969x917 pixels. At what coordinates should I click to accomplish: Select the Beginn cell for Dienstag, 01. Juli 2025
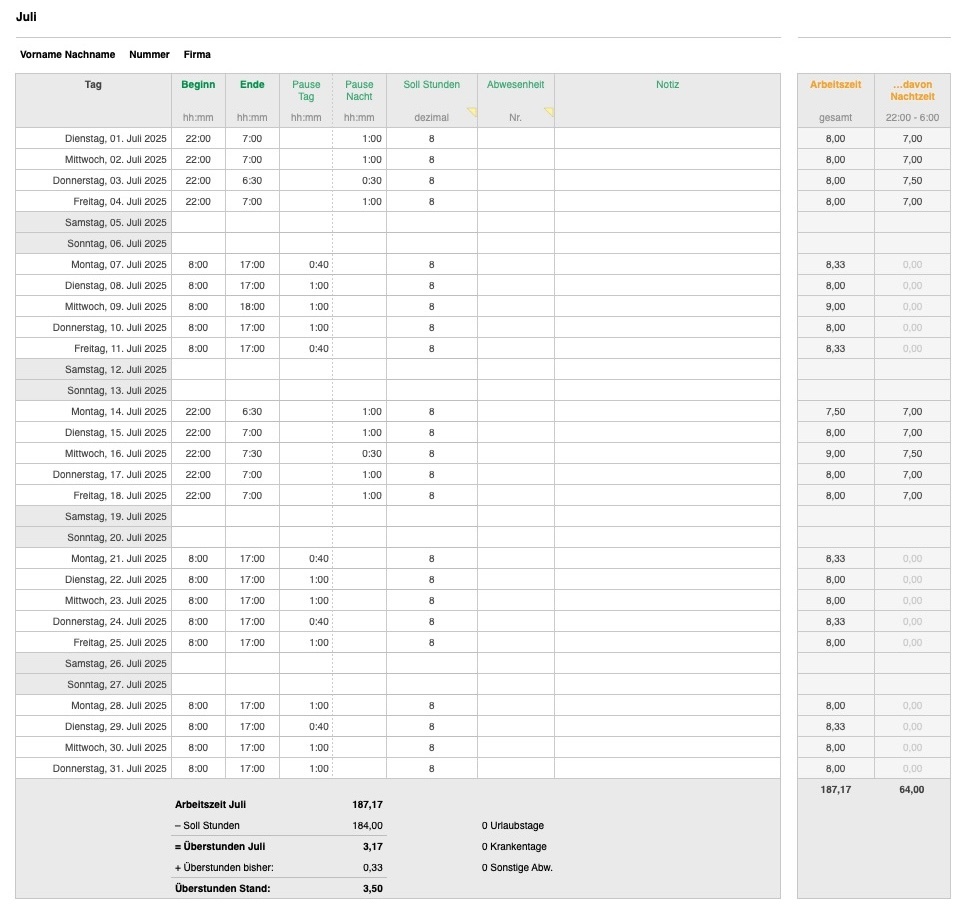[198, 139]
